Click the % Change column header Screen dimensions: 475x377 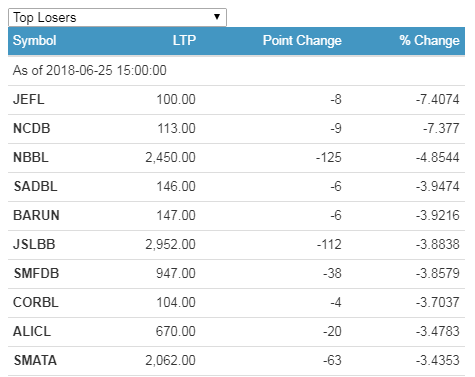tap(429, 41)
